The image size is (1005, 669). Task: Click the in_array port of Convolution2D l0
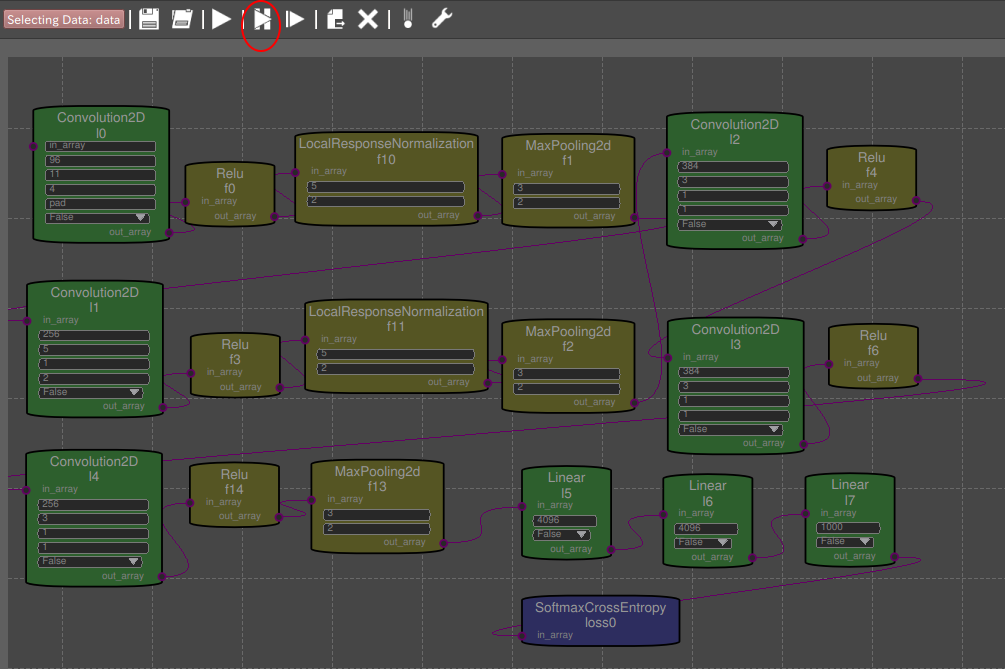click(x=33, y=146)
